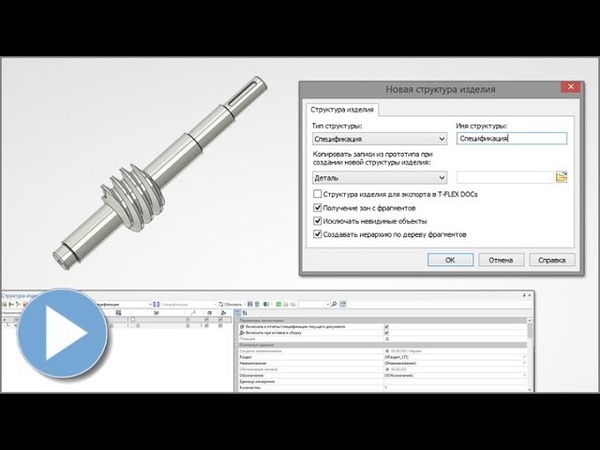The image size is (600, 450).
Task: Toggle Включать при вставке в сборку checkbox
Action: point(386,333)
